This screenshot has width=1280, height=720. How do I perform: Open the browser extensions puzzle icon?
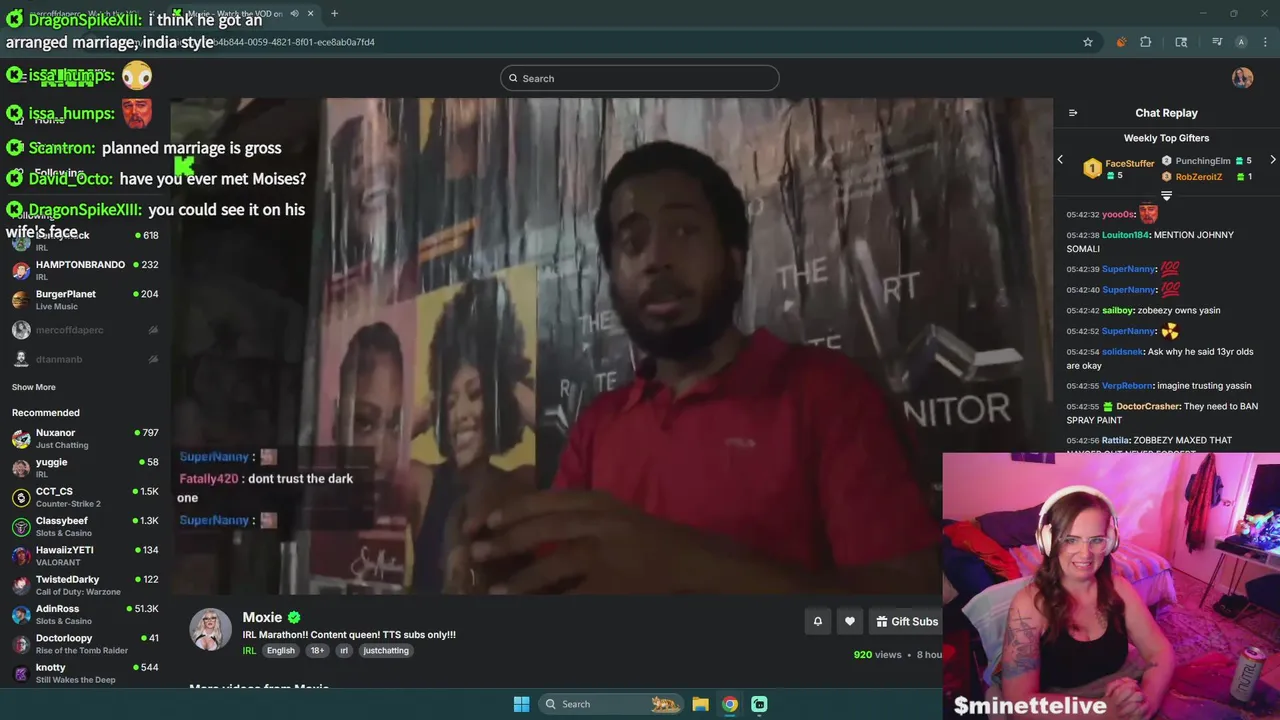pos(1146,42)
